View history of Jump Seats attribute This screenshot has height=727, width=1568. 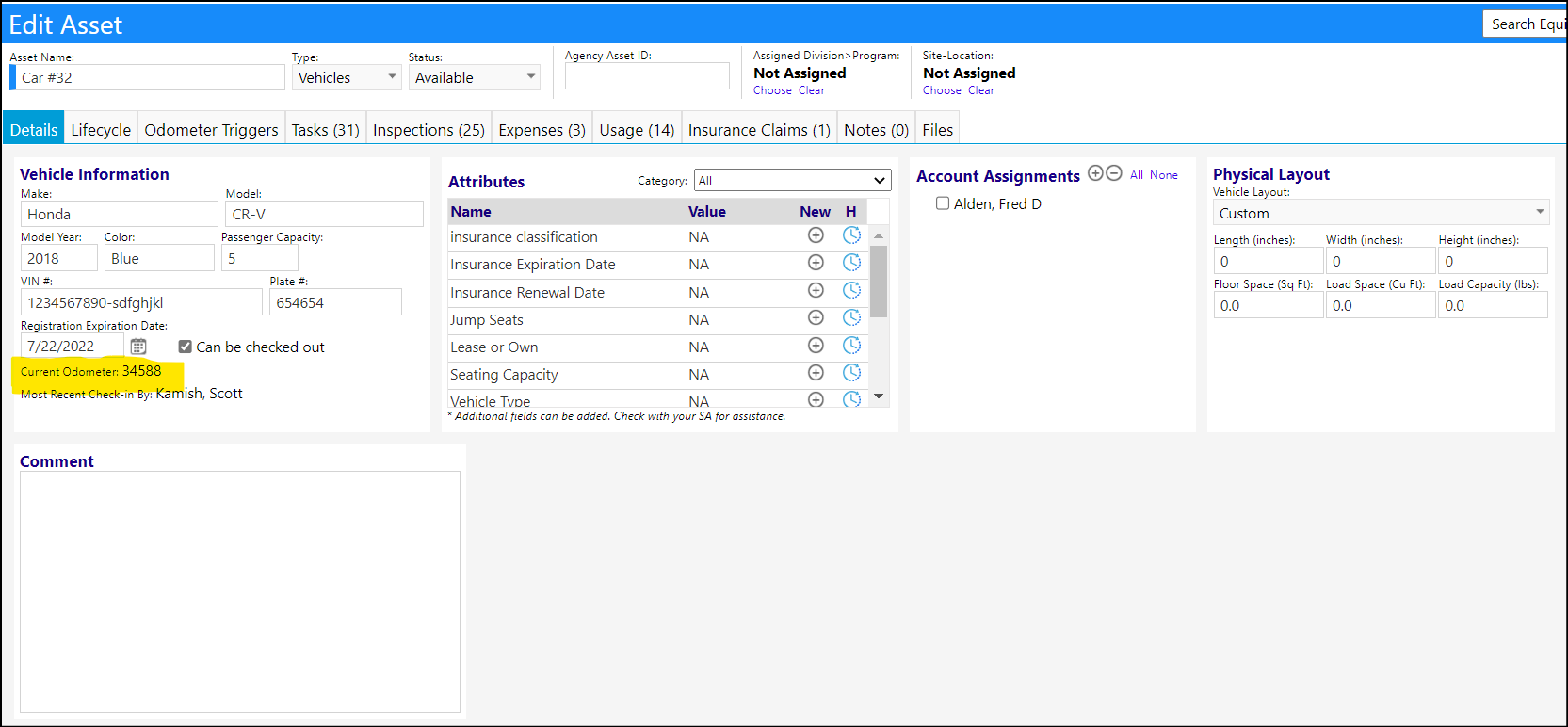pos(851,318)
